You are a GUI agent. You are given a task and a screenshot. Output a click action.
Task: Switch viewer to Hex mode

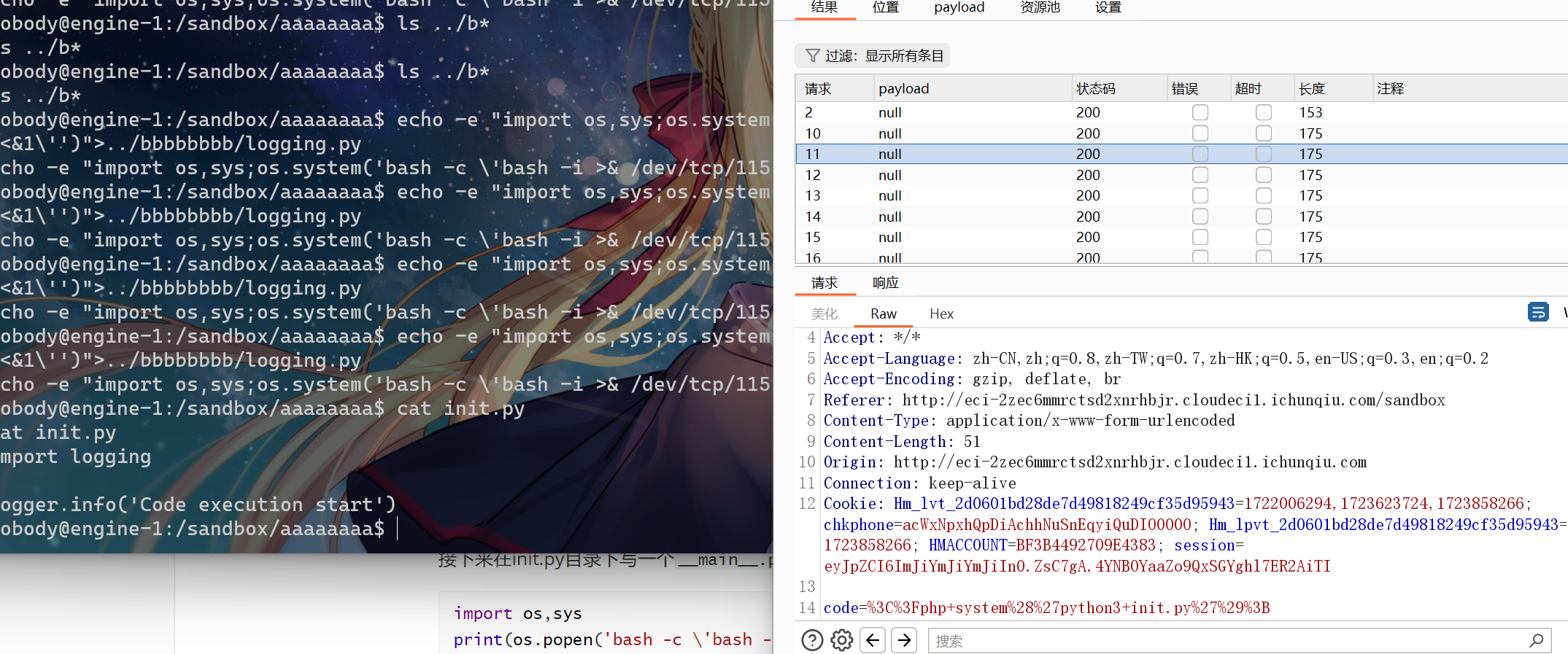pos(942,314)
